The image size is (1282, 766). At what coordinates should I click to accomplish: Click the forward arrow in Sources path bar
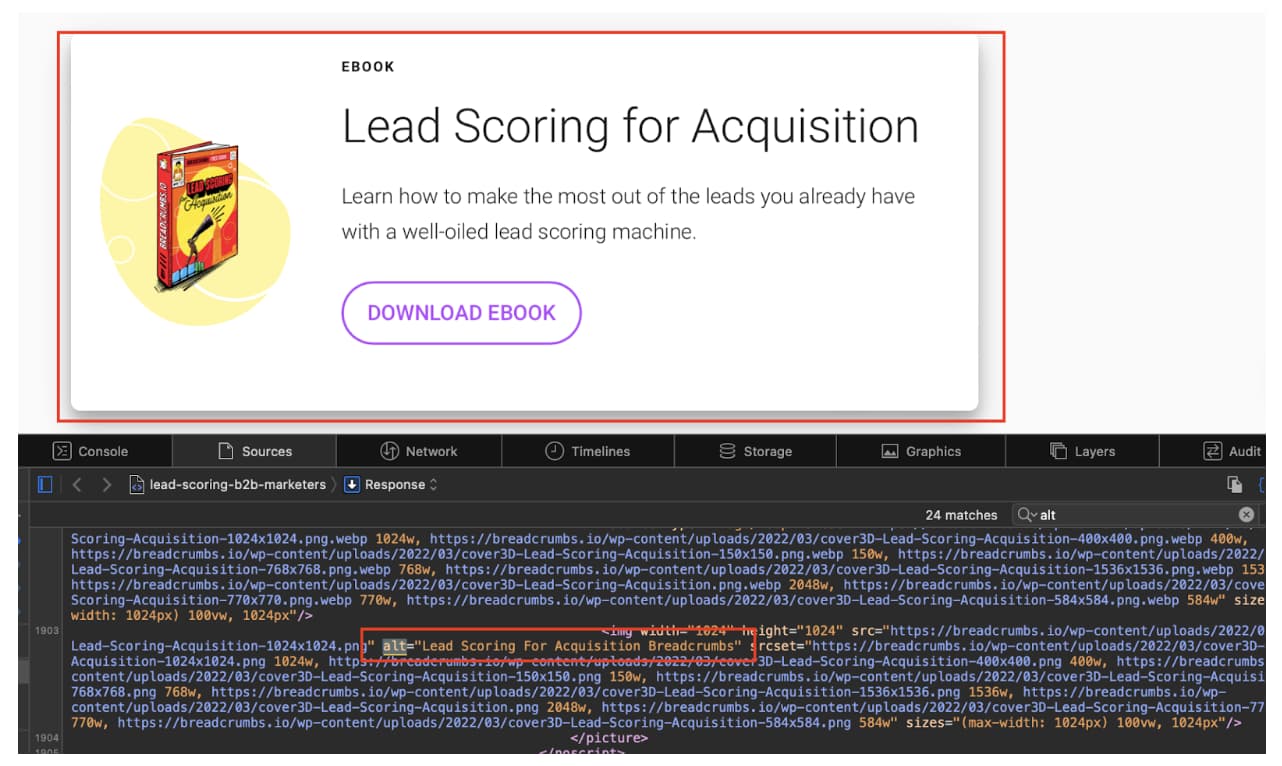106,485
